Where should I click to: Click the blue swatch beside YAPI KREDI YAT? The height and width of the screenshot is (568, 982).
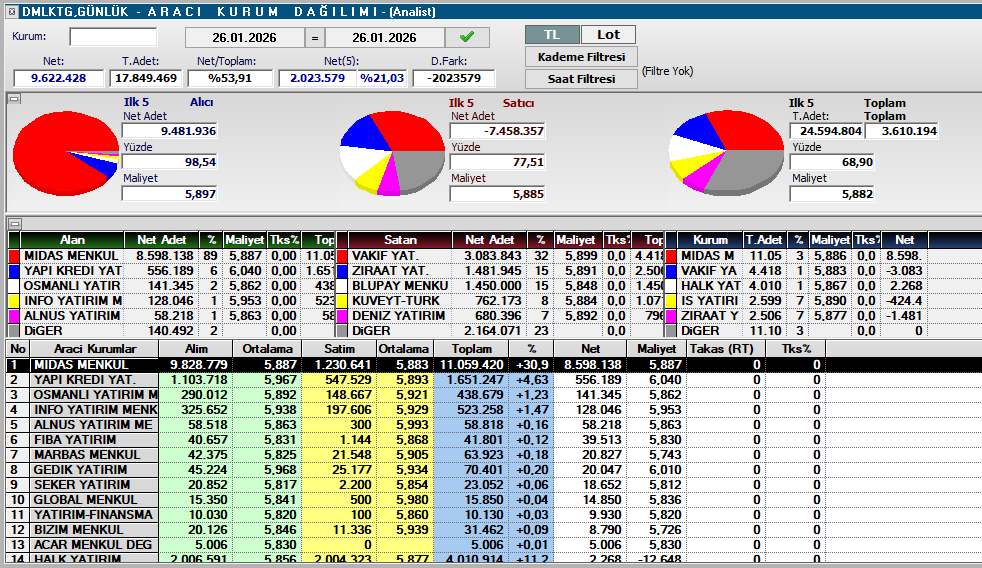click(x=14, y=271)
